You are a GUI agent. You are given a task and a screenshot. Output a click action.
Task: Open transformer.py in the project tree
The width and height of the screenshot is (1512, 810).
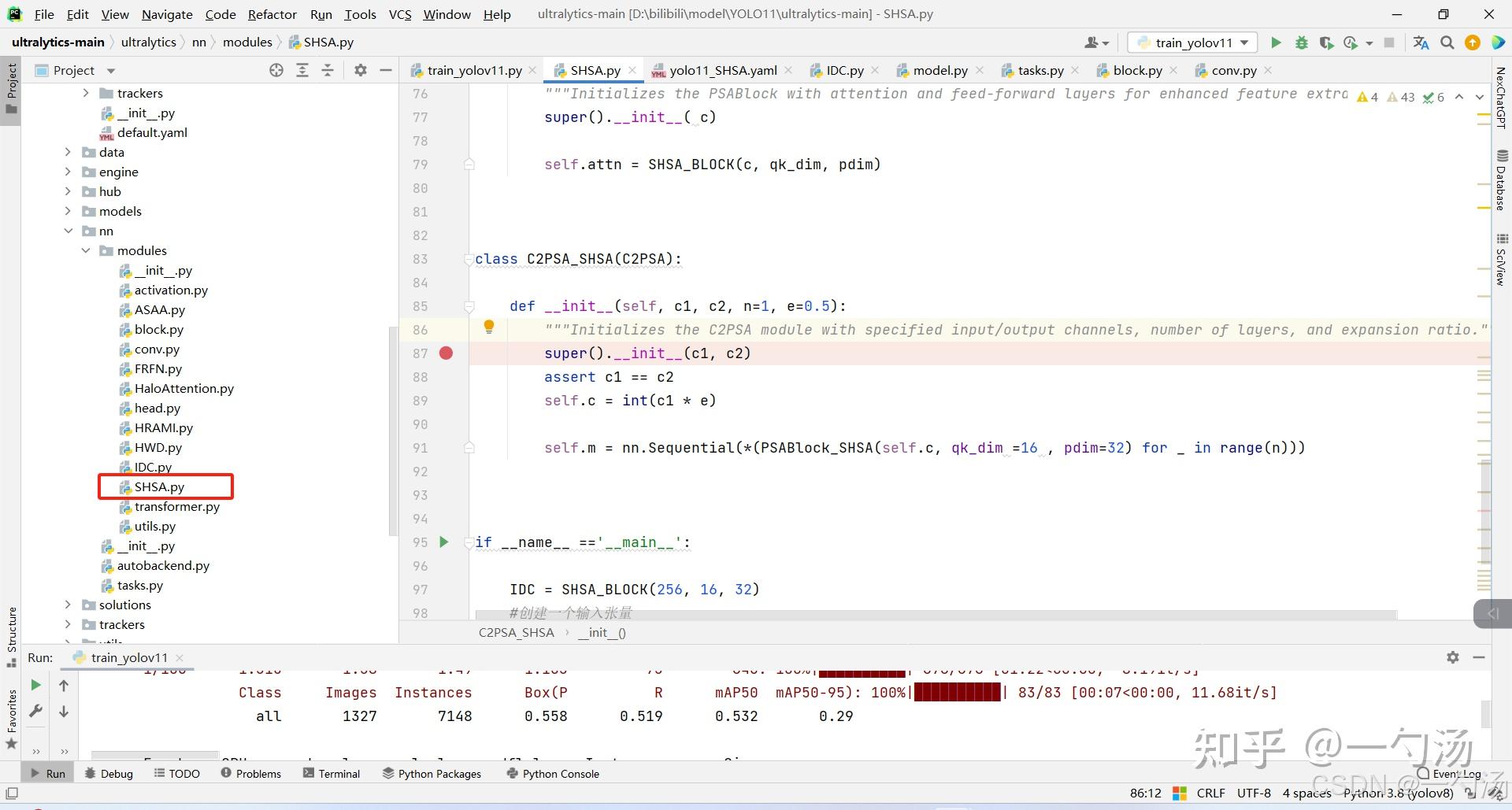pyautogui.click(x=176, y=506)
